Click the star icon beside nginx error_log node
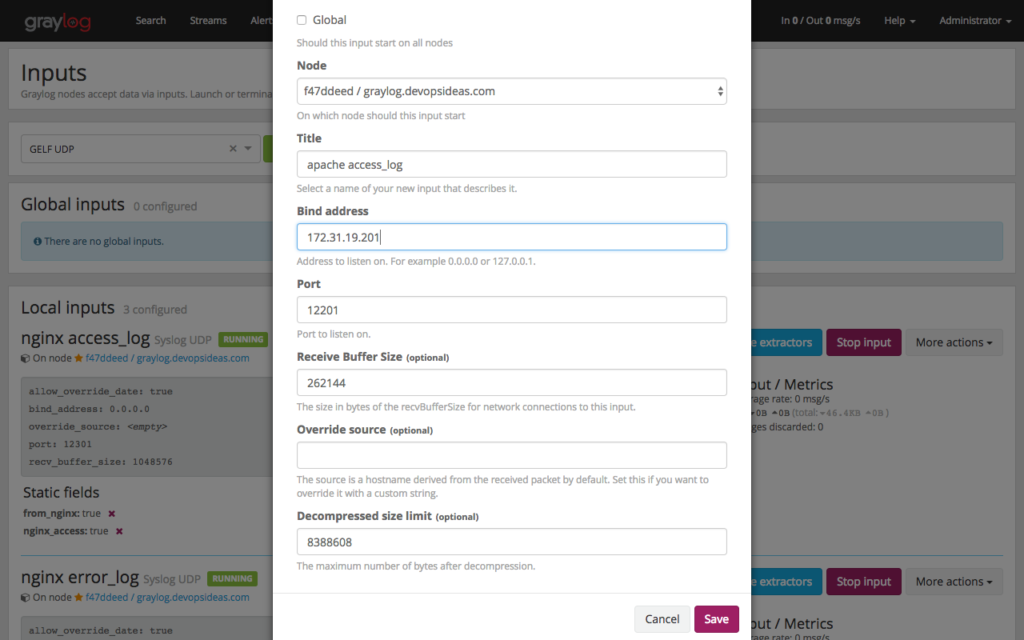The image size is (1024, 640). pyautogui.click(x=79, y=597)
